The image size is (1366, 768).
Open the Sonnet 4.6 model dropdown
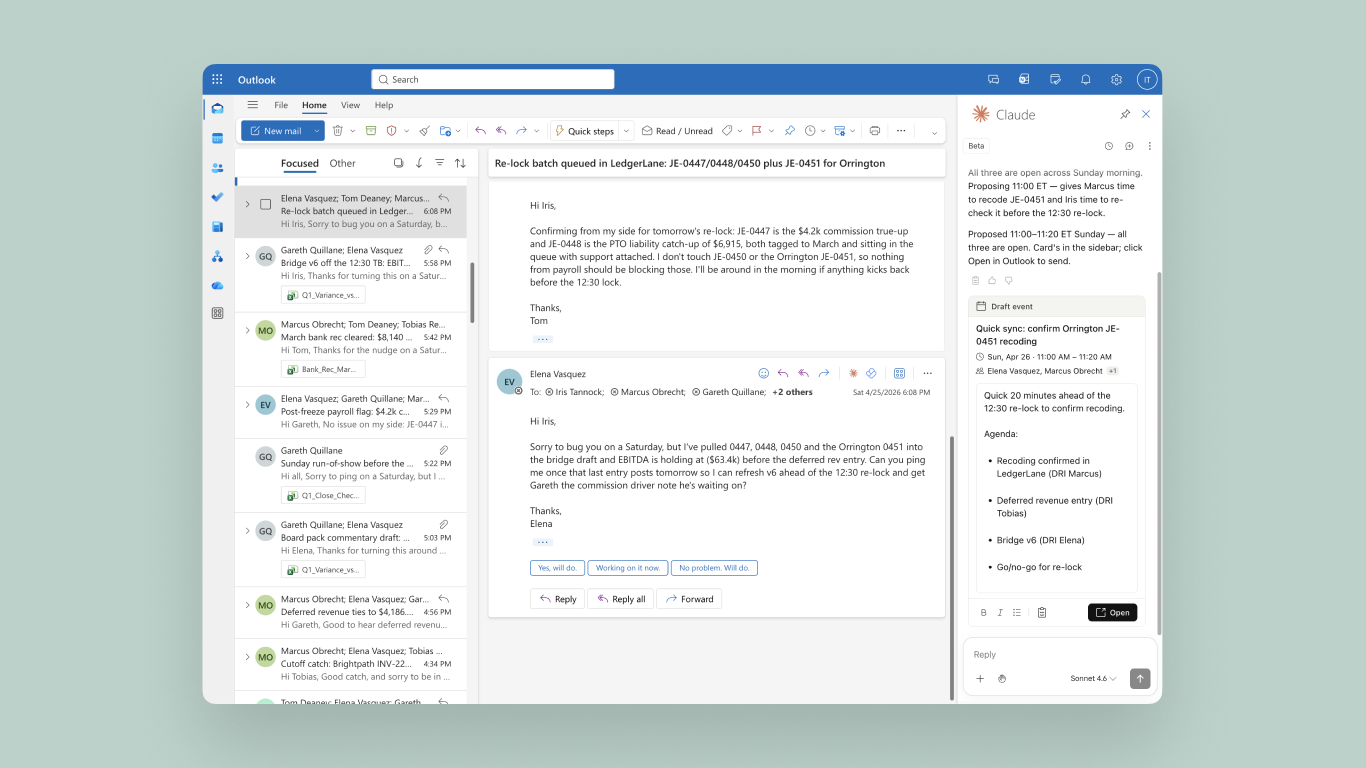[1093, 679]
